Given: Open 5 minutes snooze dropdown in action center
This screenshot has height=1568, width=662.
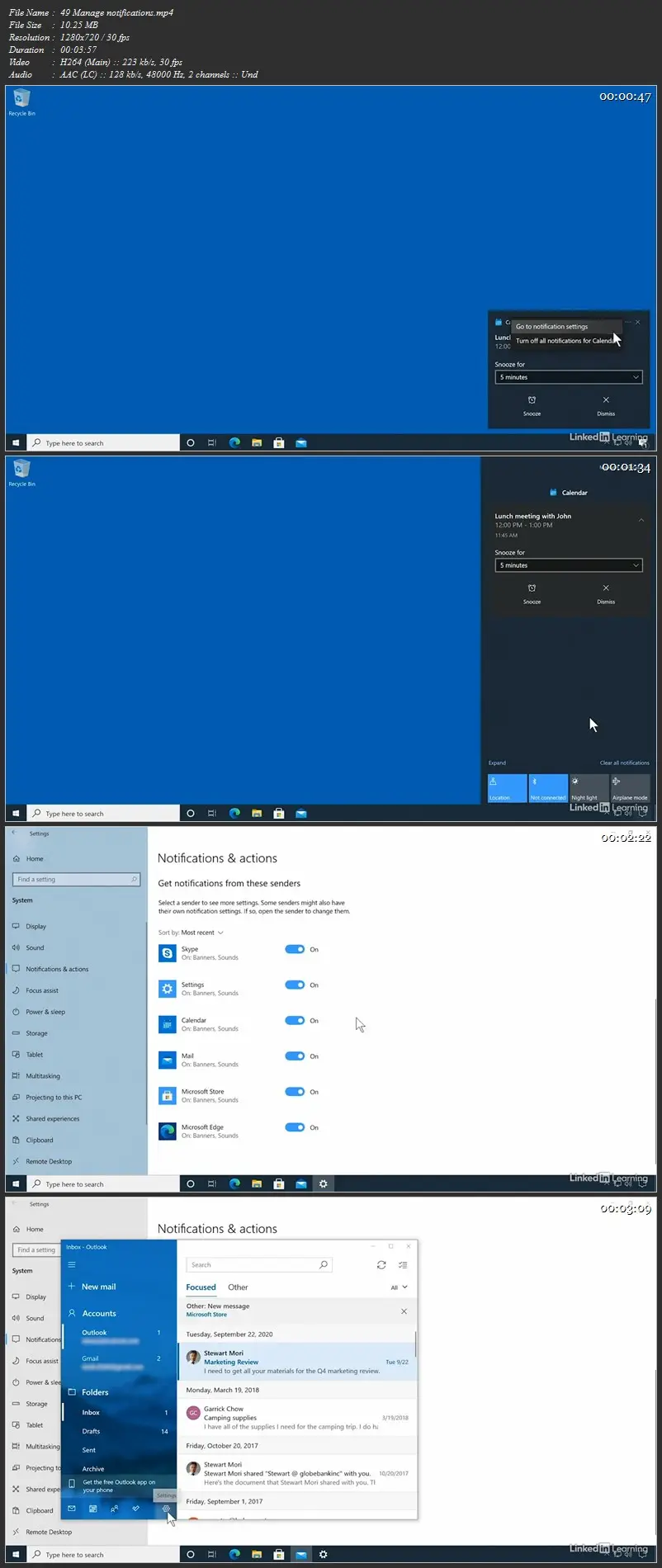Looking at the screenshot, I should pos(569,565).
